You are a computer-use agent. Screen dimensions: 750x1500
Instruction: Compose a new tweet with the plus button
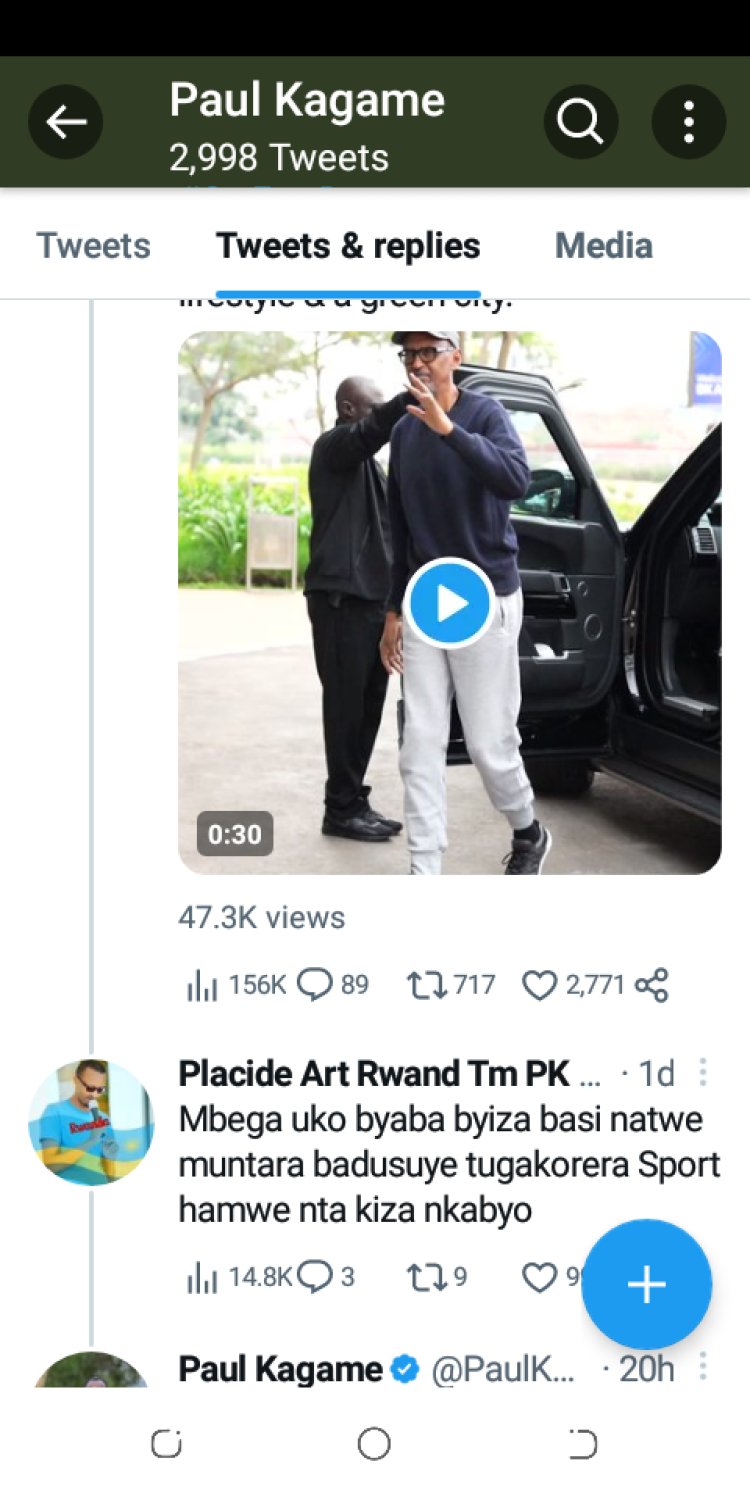click(646, 1285)
